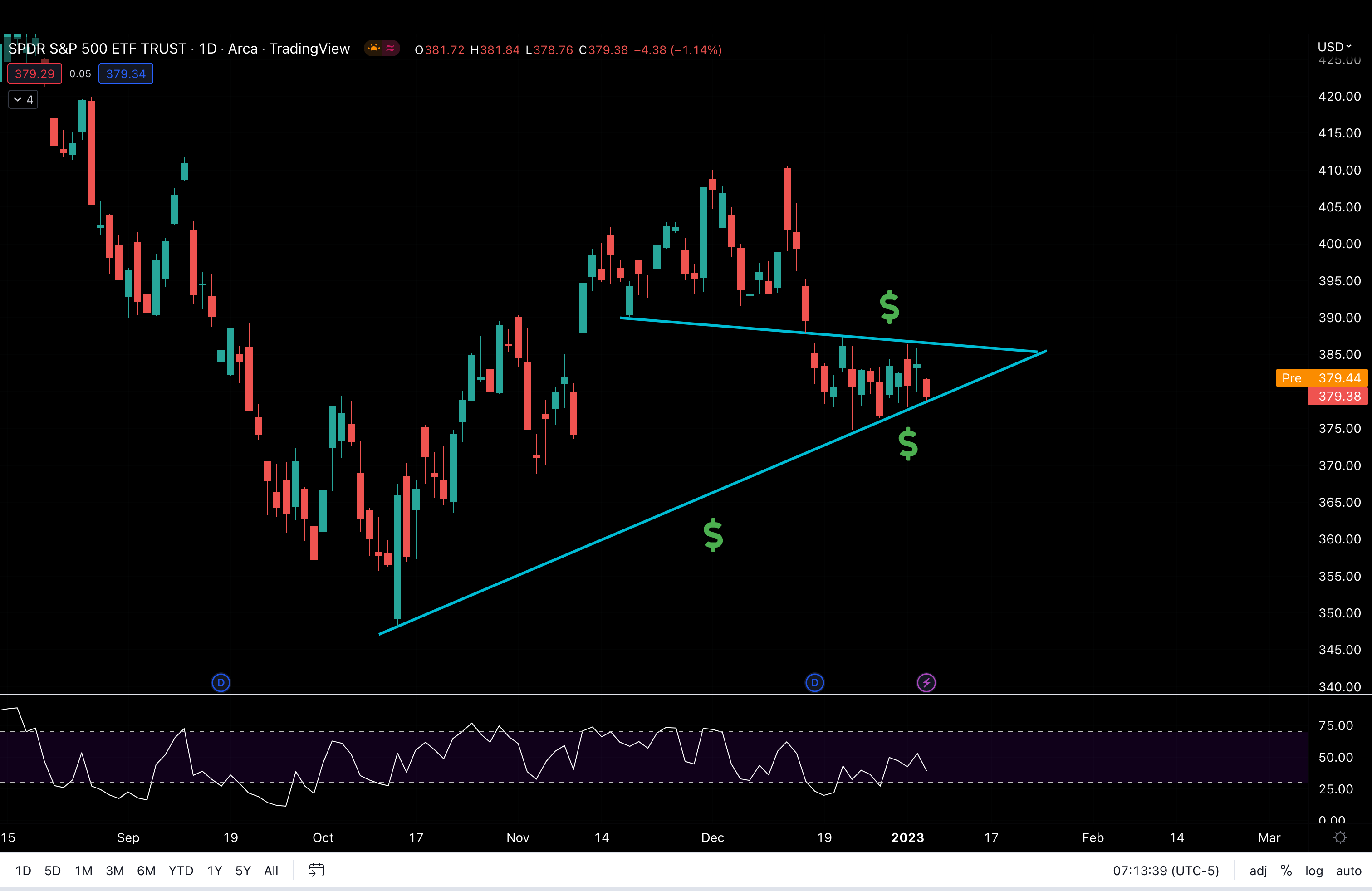
Task: Click the December dividend D marker
Action: click(x=814, y=683)
